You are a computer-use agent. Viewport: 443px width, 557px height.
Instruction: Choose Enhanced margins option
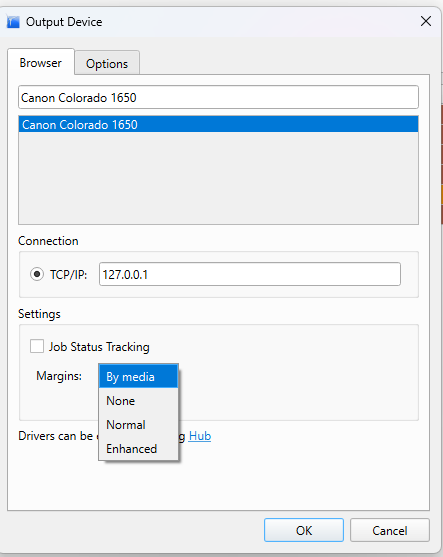138,449
